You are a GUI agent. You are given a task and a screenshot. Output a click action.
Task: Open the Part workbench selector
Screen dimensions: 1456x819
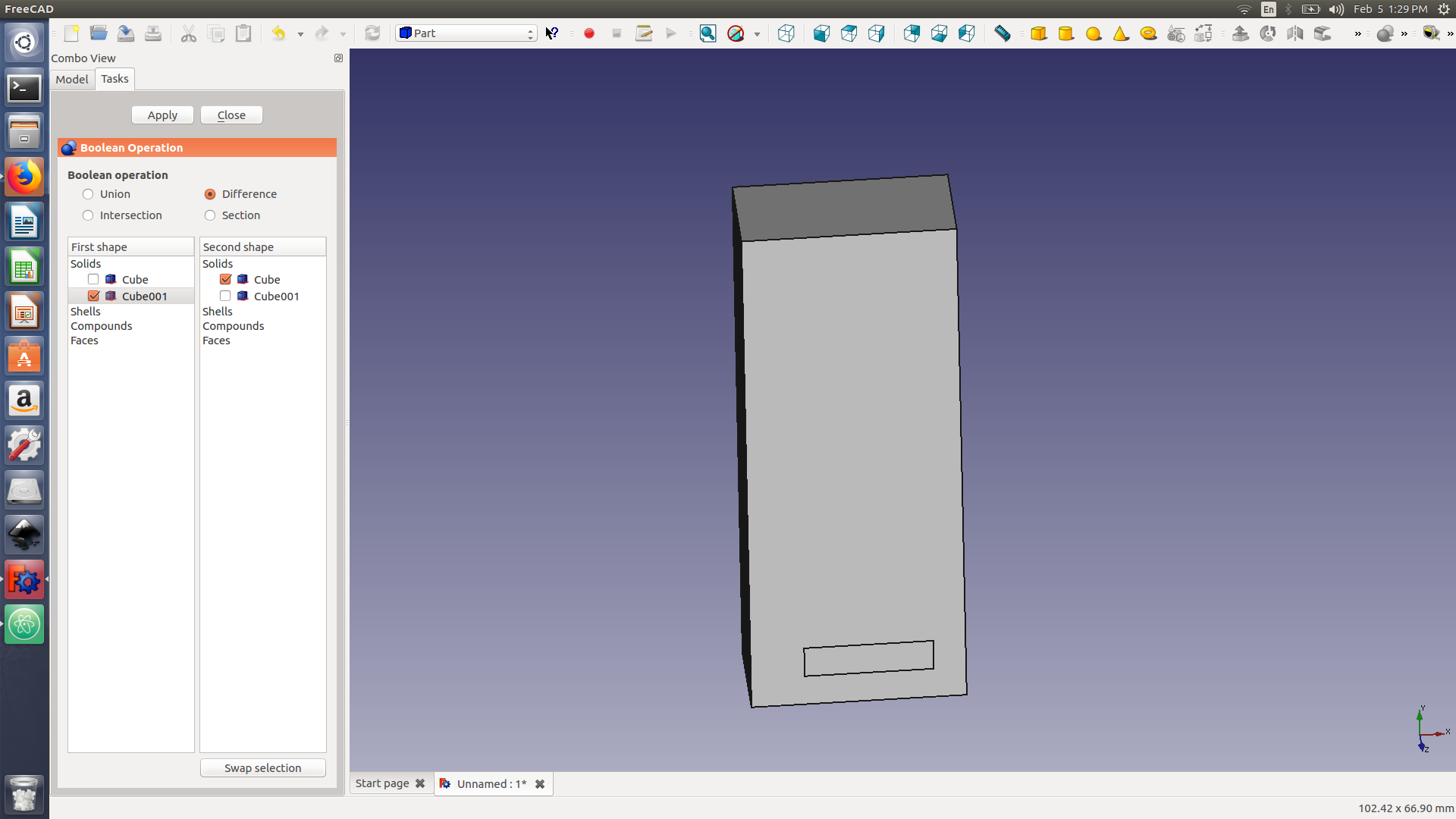click(x=466, y=33)
